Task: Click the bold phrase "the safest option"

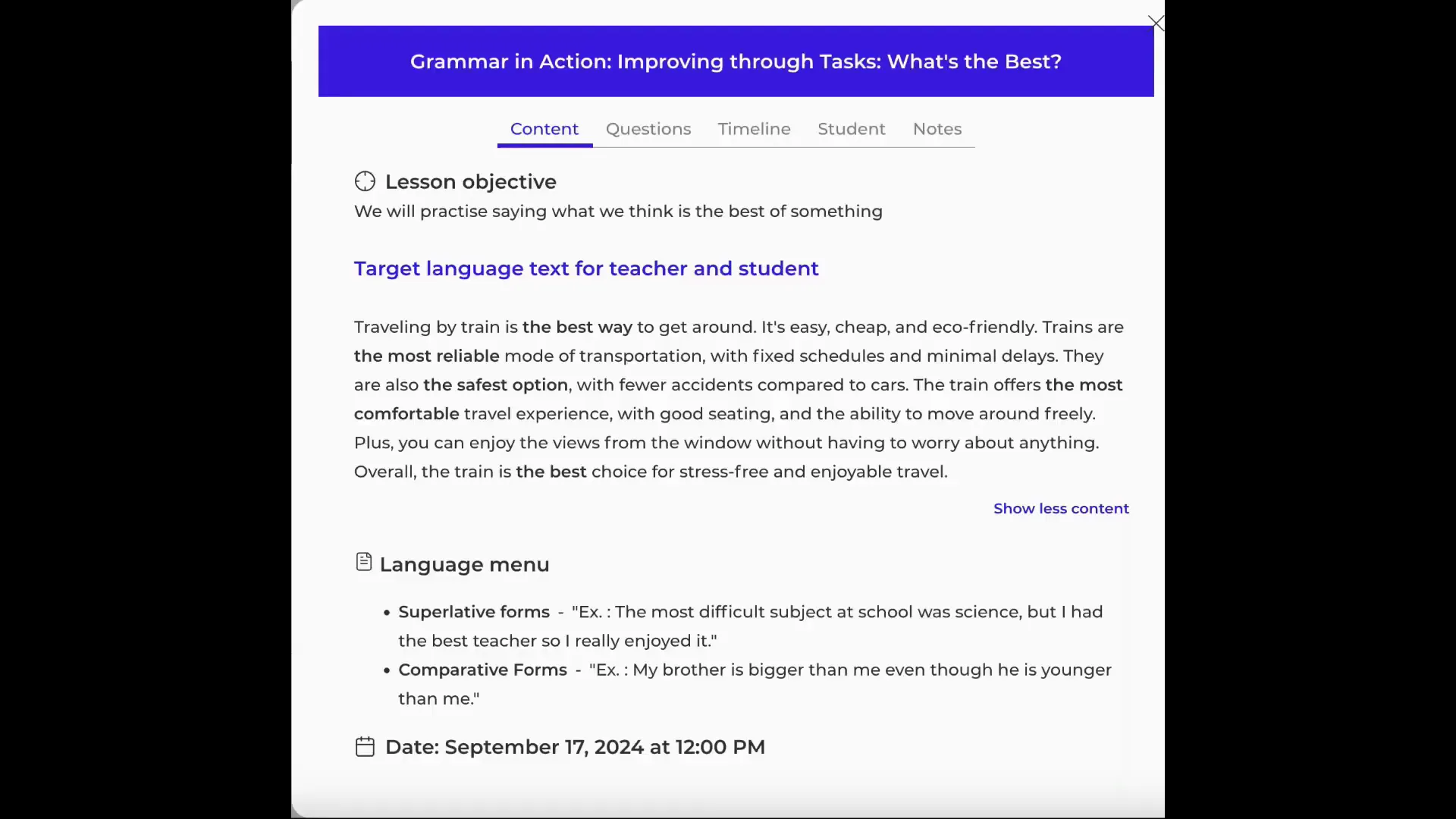Action: [495, 385]
